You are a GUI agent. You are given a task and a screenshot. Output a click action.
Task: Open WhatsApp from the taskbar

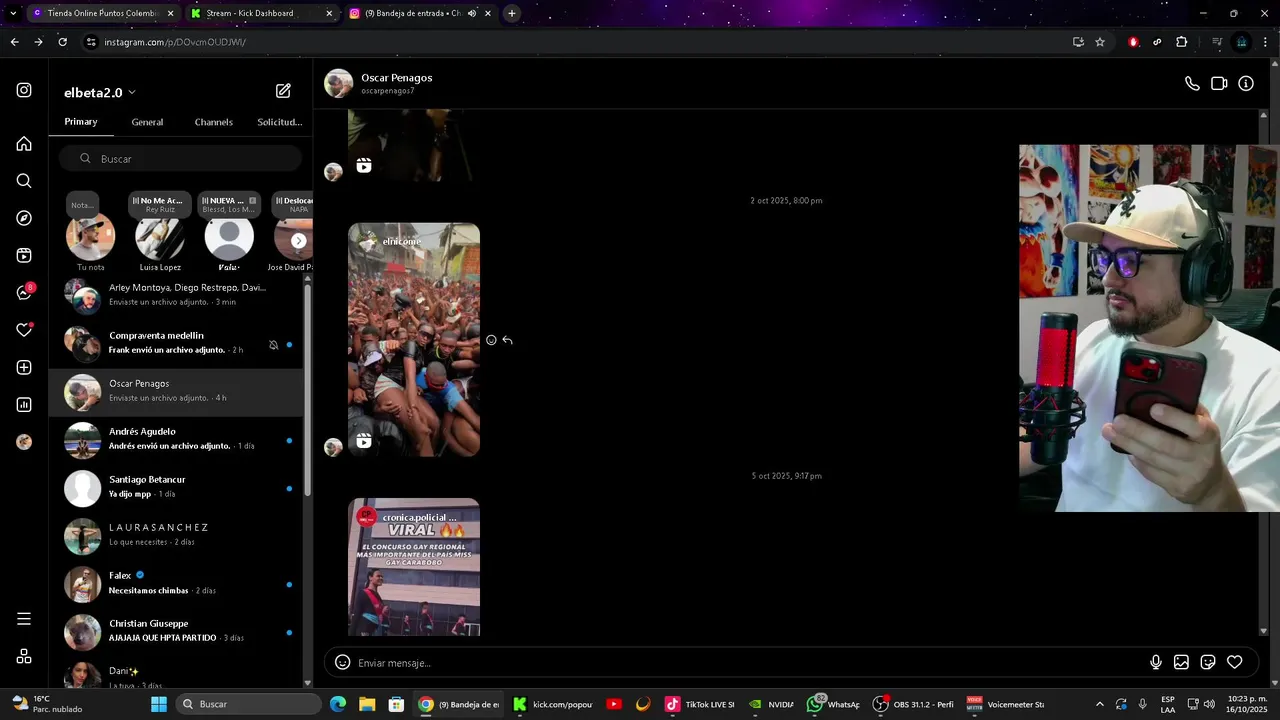click(834, 704)
